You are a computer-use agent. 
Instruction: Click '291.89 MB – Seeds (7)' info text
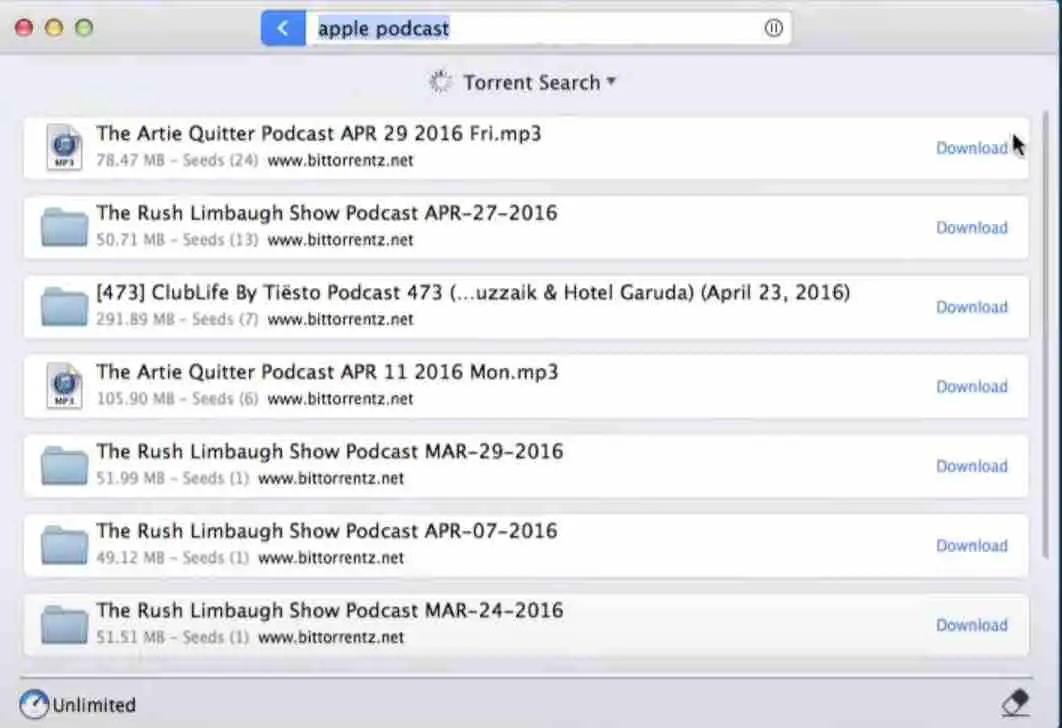point(177,319)
